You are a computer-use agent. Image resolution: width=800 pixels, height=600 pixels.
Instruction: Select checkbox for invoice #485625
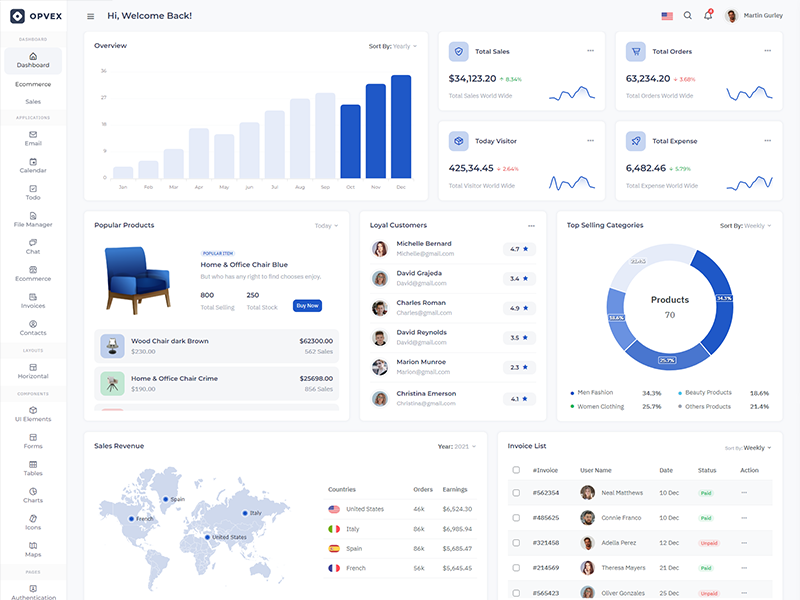(x=516, y=518)
